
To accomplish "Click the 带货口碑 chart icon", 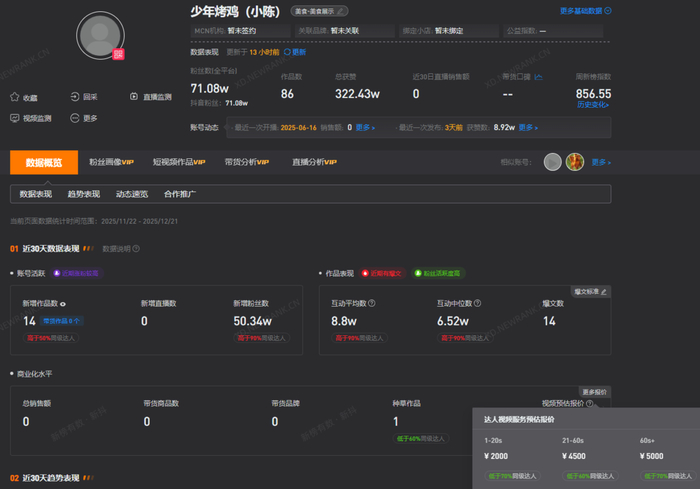I will (x=538, y=77).
